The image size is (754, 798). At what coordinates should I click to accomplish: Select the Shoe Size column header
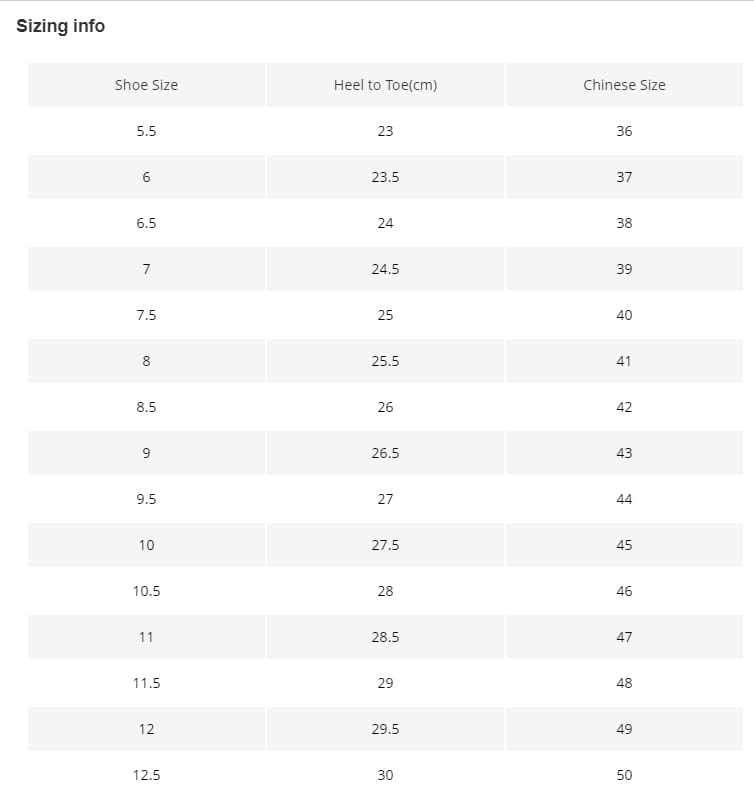point(147,85)
